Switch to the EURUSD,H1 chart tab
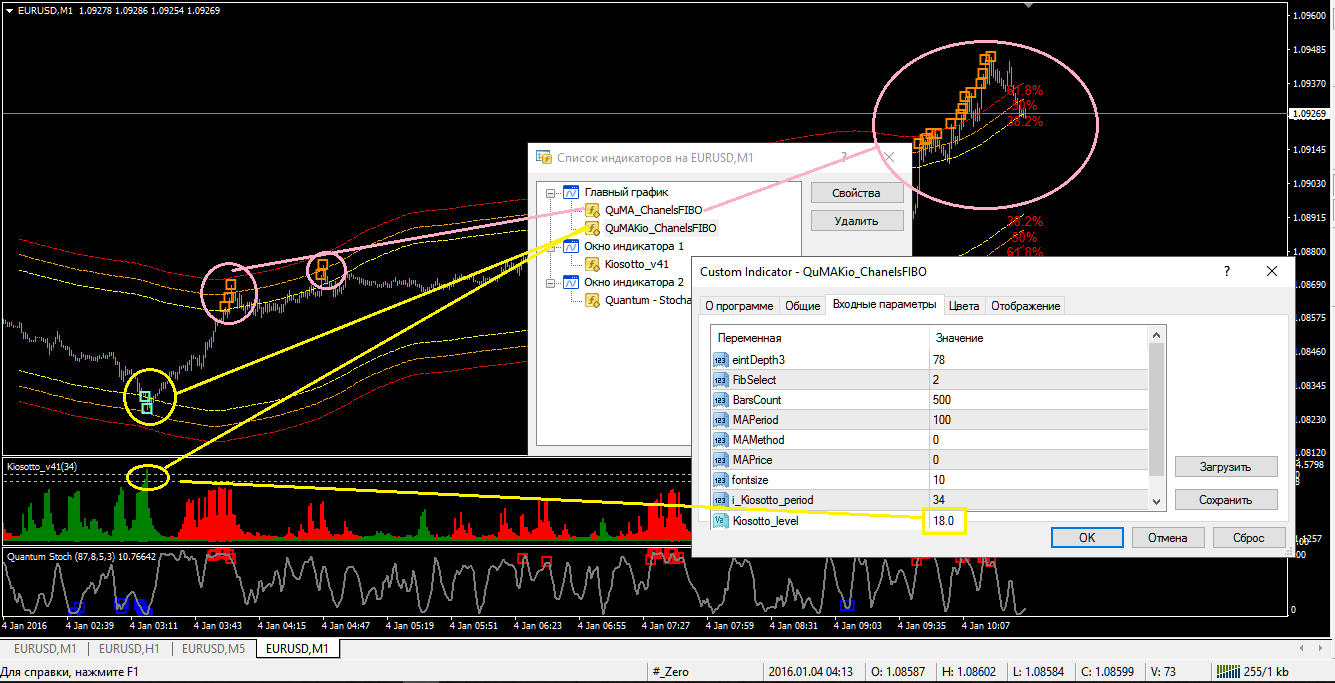This screenshot has width=1335, height=683. pos(129,649)
